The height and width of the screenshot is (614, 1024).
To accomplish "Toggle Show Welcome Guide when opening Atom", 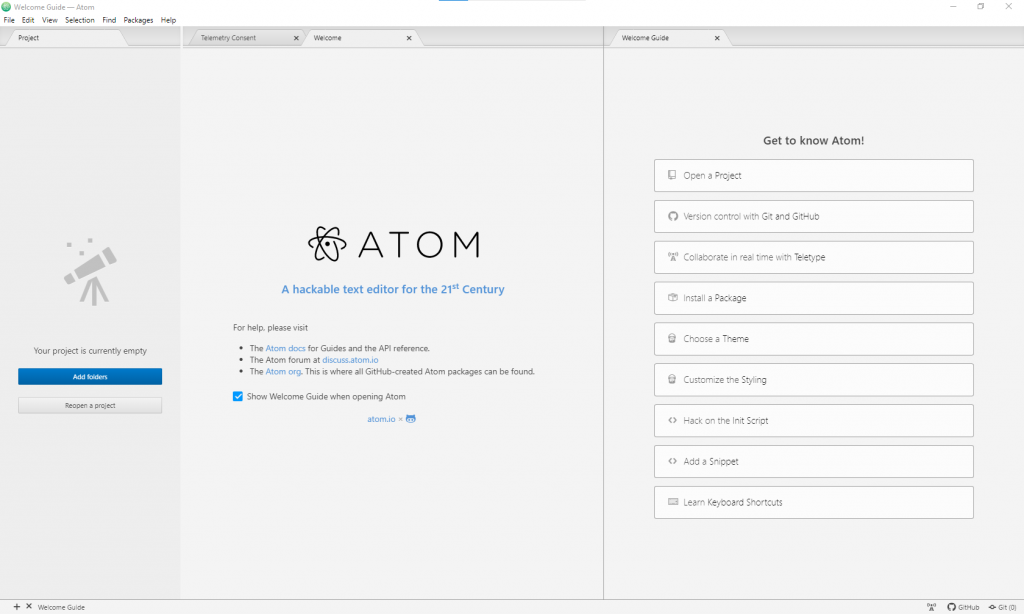I will click(238, 396).
